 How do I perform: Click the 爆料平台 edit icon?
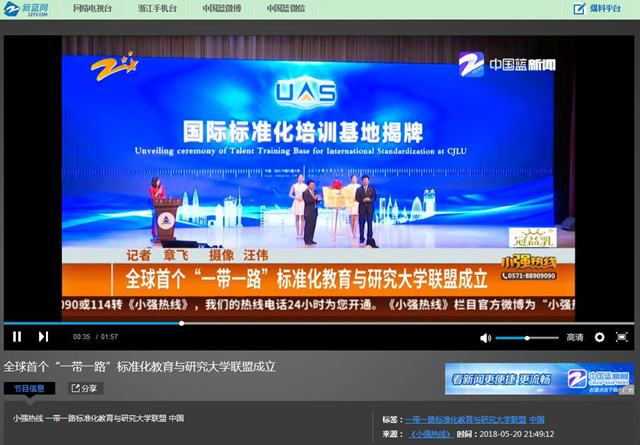[579, 9]
